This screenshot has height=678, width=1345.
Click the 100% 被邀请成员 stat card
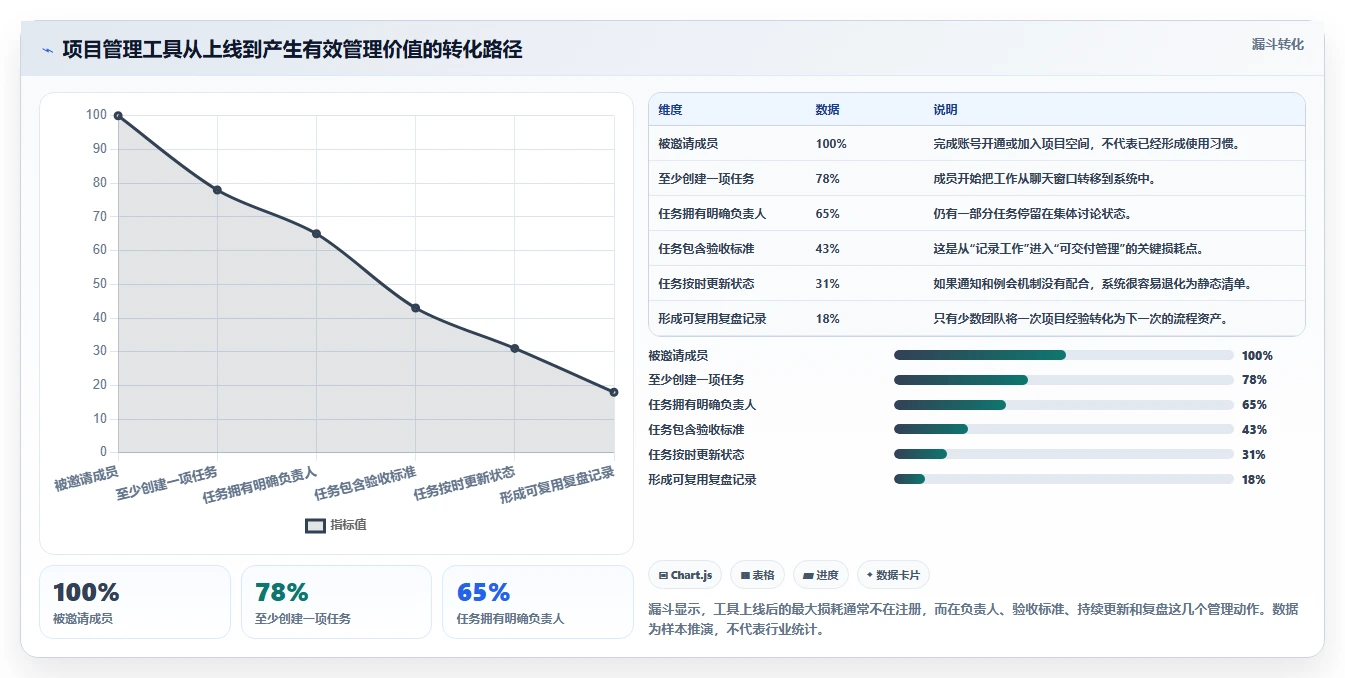click(x=135, y=602)
